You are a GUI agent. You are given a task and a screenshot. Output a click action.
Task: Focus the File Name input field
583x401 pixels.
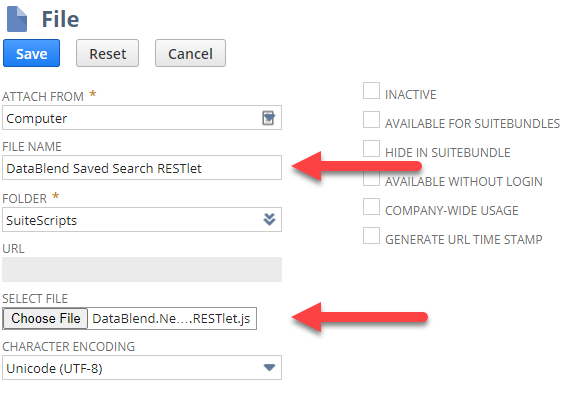(142, 168)
